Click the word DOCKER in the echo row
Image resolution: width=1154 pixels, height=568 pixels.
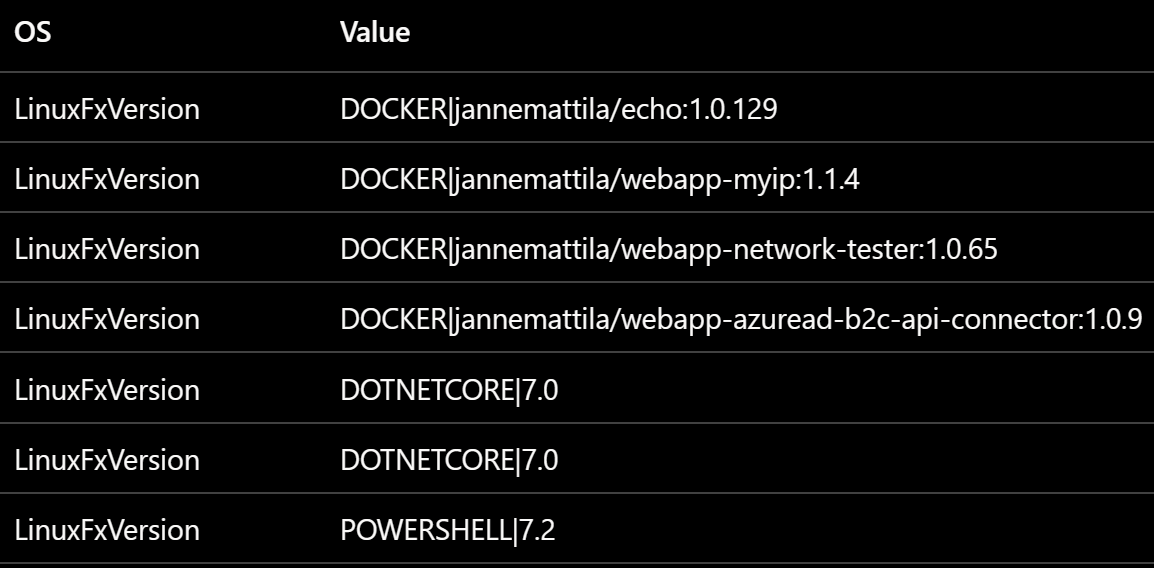(393, 109)
